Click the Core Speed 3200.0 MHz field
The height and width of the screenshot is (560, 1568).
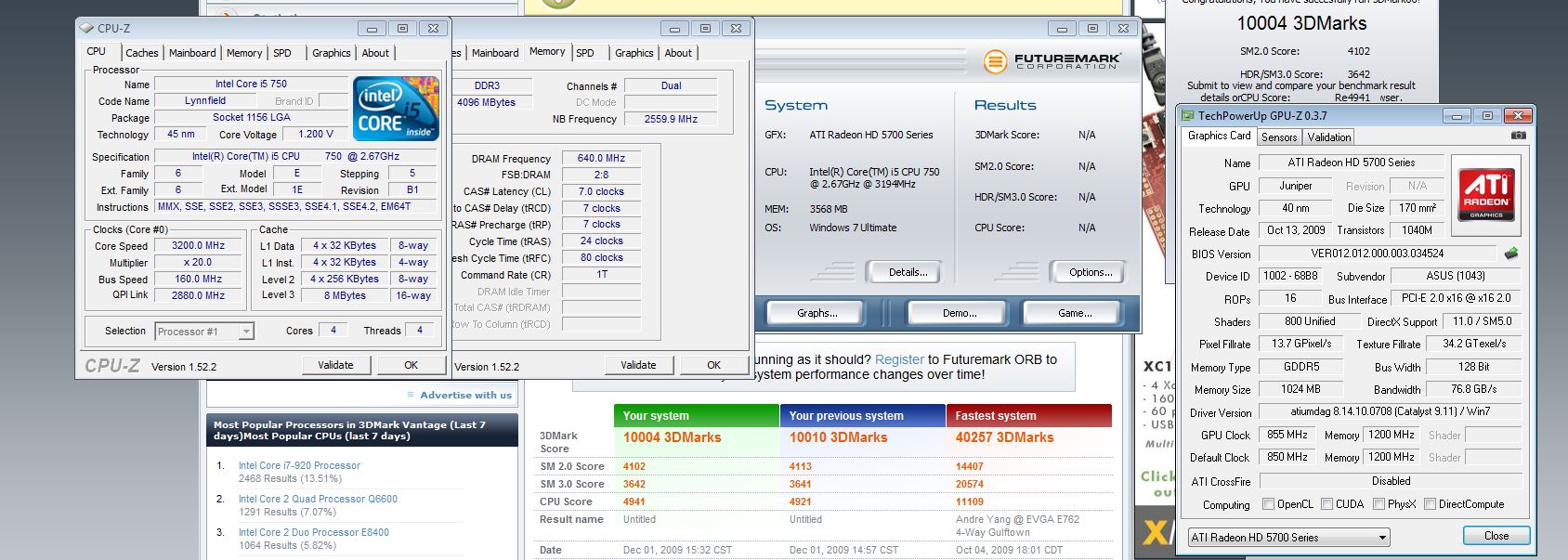(x=198, y=246)
